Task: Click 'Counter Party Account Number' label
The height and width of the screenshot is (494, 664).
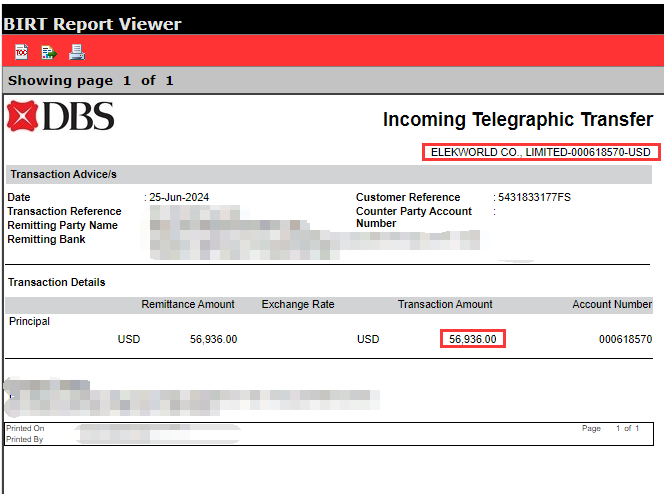Action: pos(414,217)
